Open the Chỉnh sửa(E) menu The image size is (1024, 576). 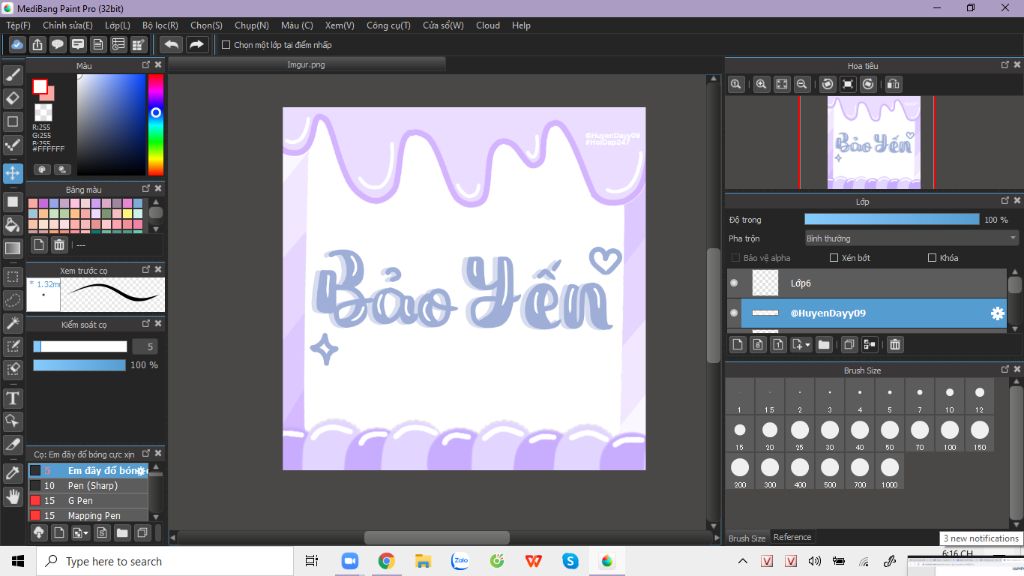pos(67,25)
